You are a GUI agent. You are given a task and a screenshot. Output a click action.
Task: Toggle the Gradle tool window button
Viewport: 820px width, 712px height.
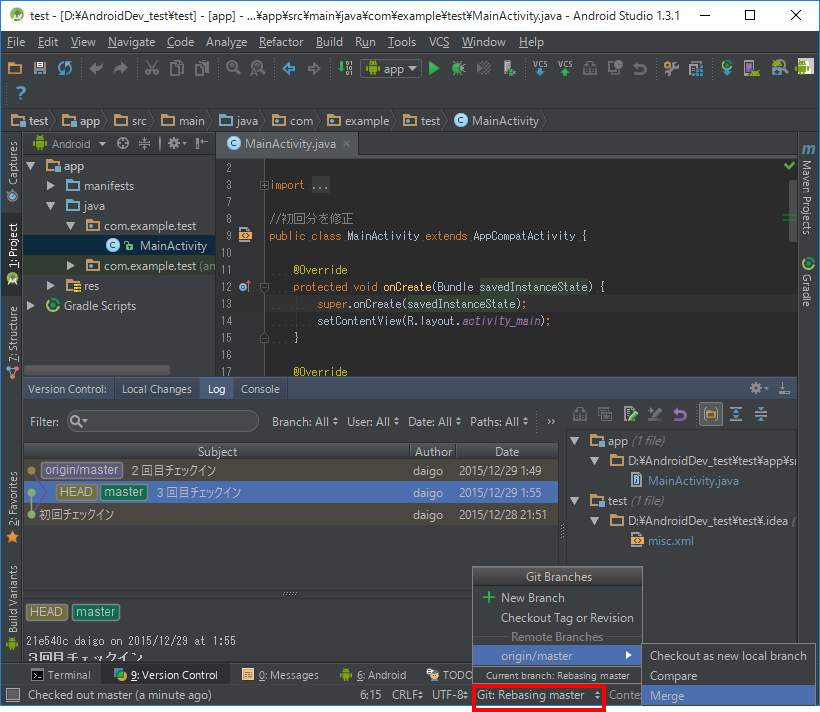pos(807,281)
